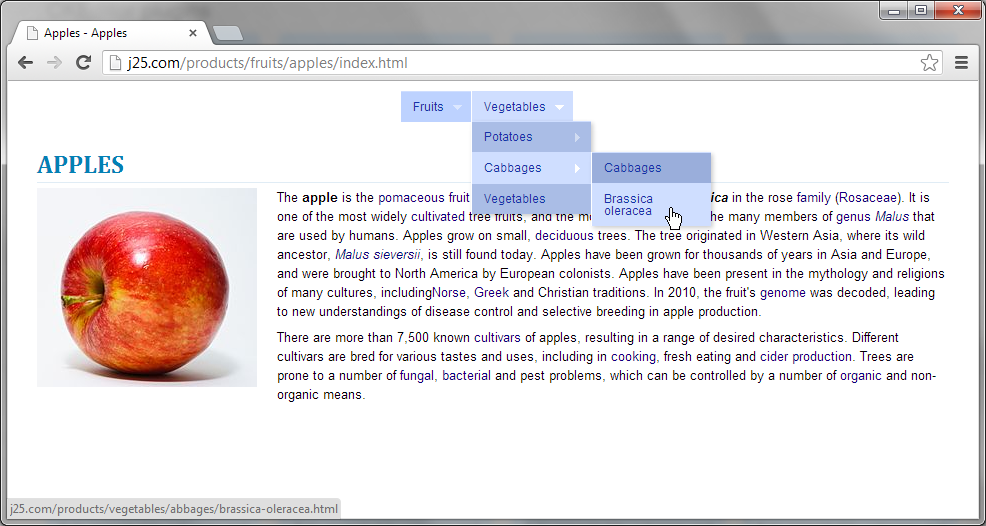Close the Apples browser tab
The height and width of the screenshot is (526, 986).
pyautogui.click(x=193, y=33)
